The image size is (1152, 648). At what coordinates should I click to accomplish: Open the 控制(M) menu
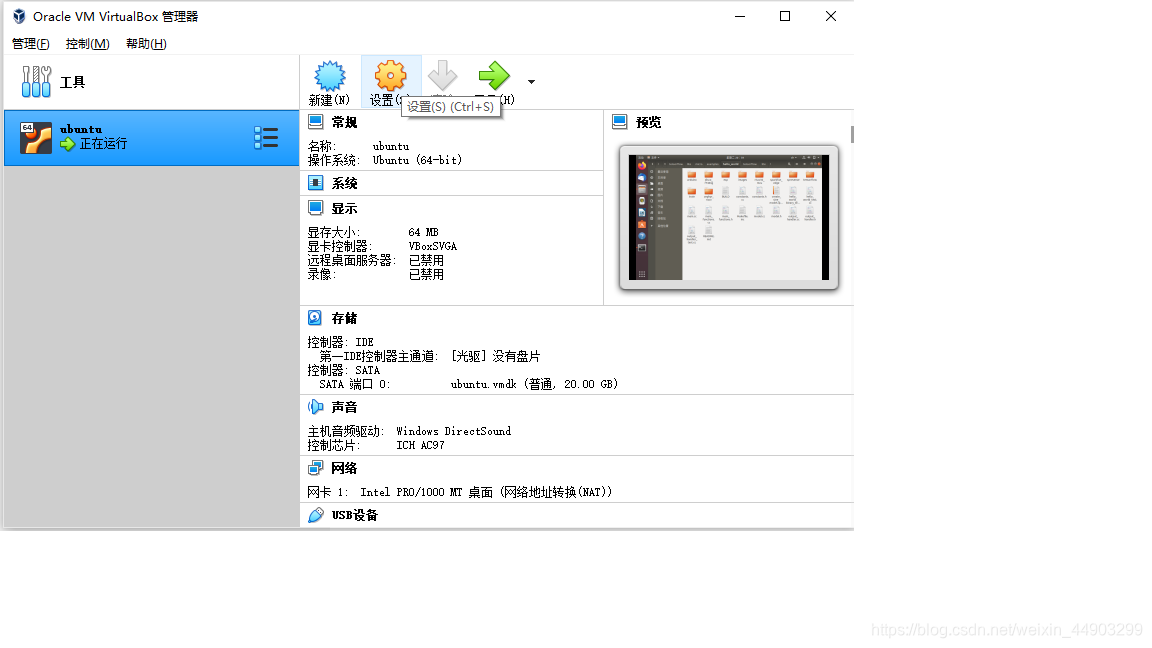click(x=87, y=44)
